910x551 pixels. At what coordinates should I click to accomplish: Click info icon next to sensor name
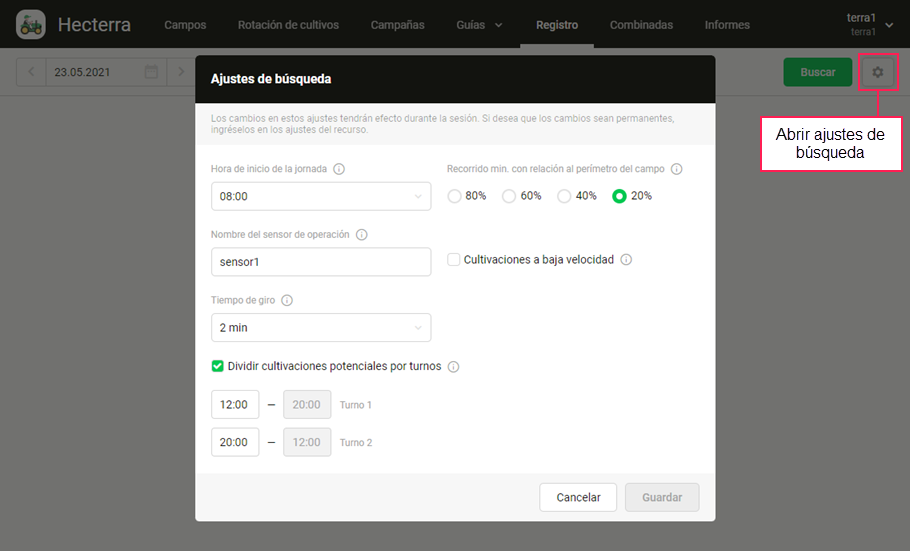point(362,235)
